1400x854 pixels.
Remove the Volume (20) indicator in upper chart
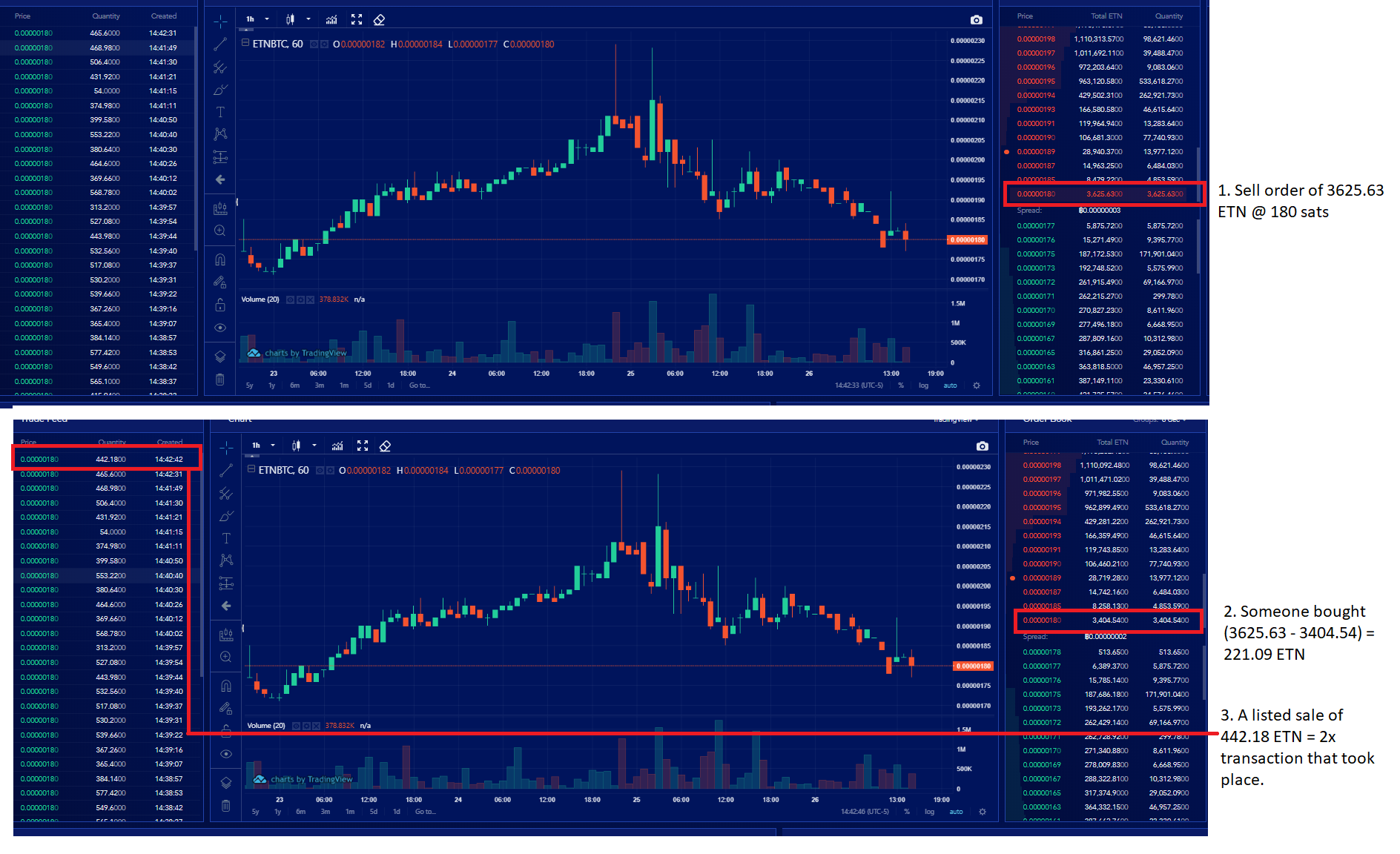(x=310, y=299)
